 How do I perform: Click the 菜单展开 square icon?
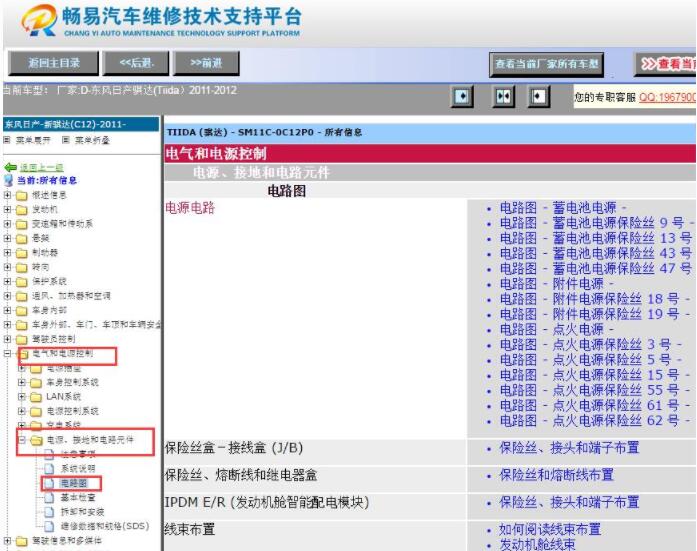point(7,140)
